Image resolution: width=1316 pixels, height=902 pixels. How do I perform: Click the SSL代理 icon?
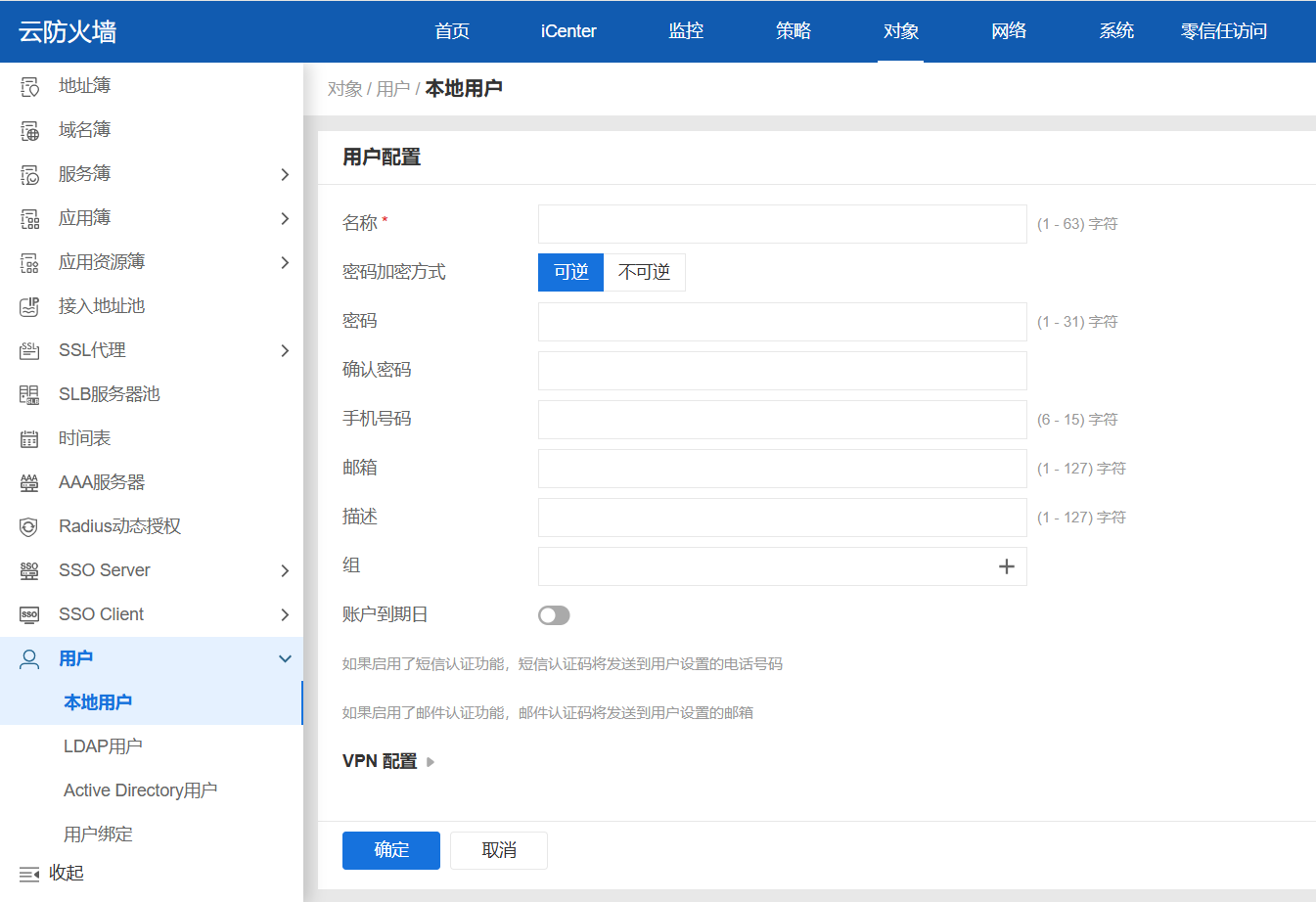coord(29,351)
